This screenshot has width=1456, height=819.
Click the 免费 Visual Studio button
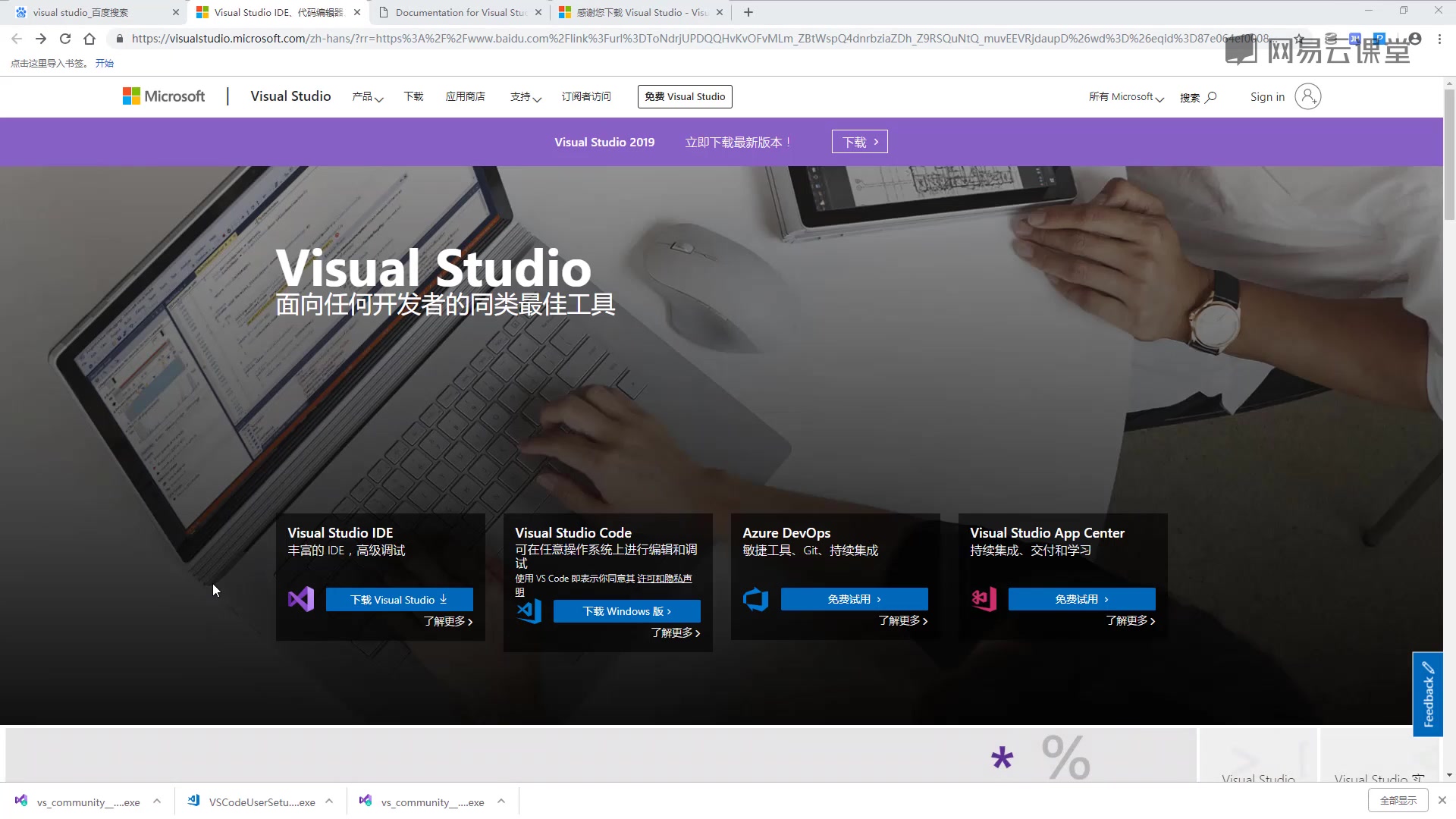point(685,96)
